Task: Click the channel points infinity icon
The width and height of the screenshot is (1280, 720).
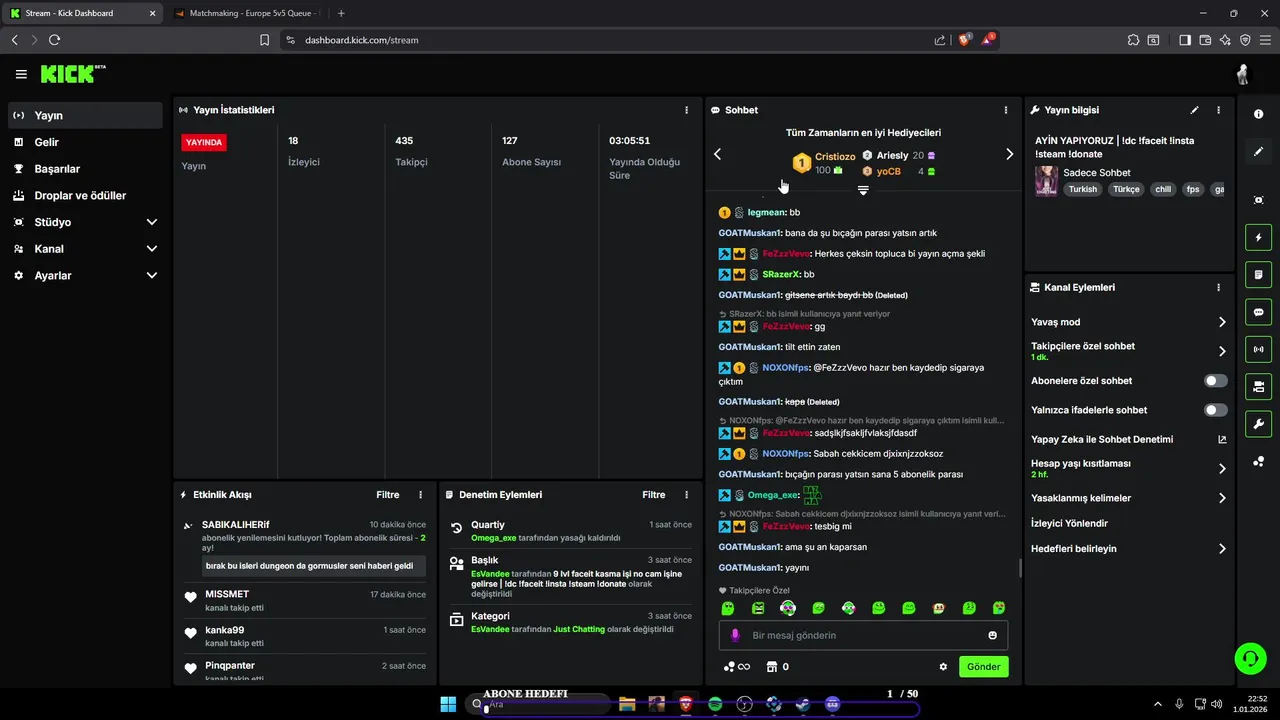Action: [737, 667]
